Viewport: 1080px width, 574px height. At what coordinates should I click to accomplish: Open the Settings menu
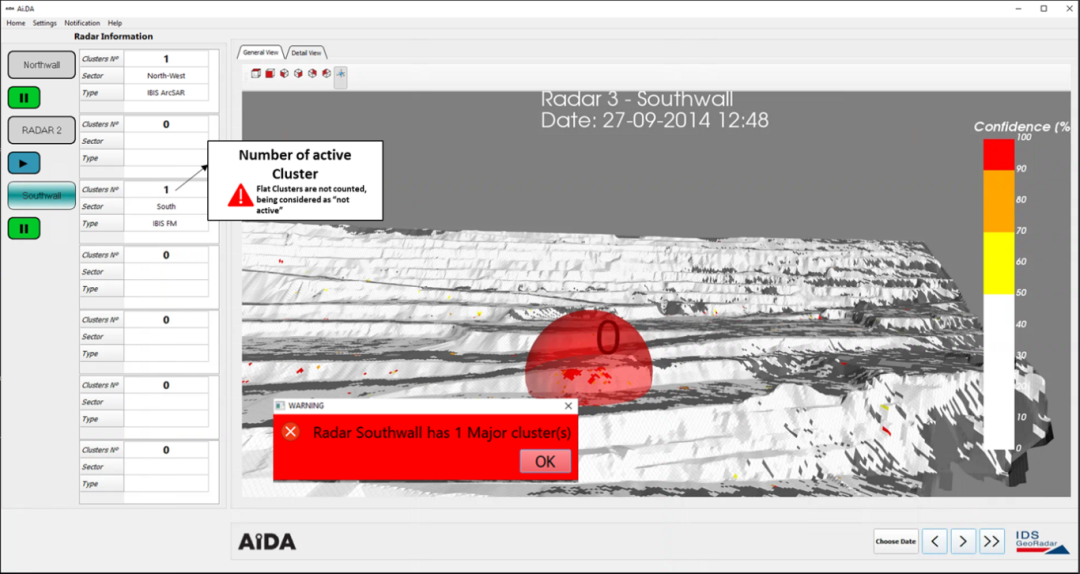(45, 23)
